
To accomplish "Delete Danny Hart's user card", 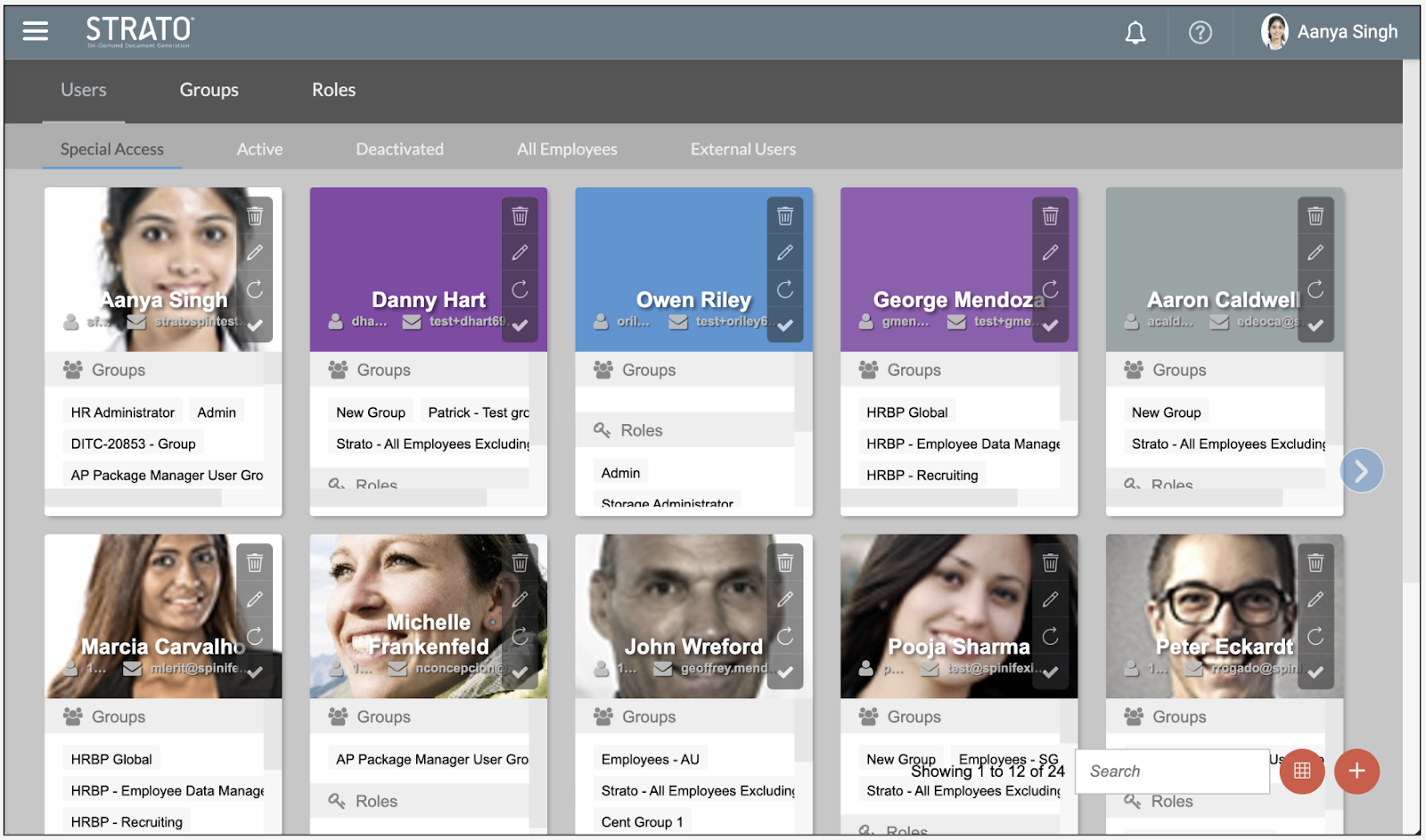I will pyautogui.click(x=520, y=216).
